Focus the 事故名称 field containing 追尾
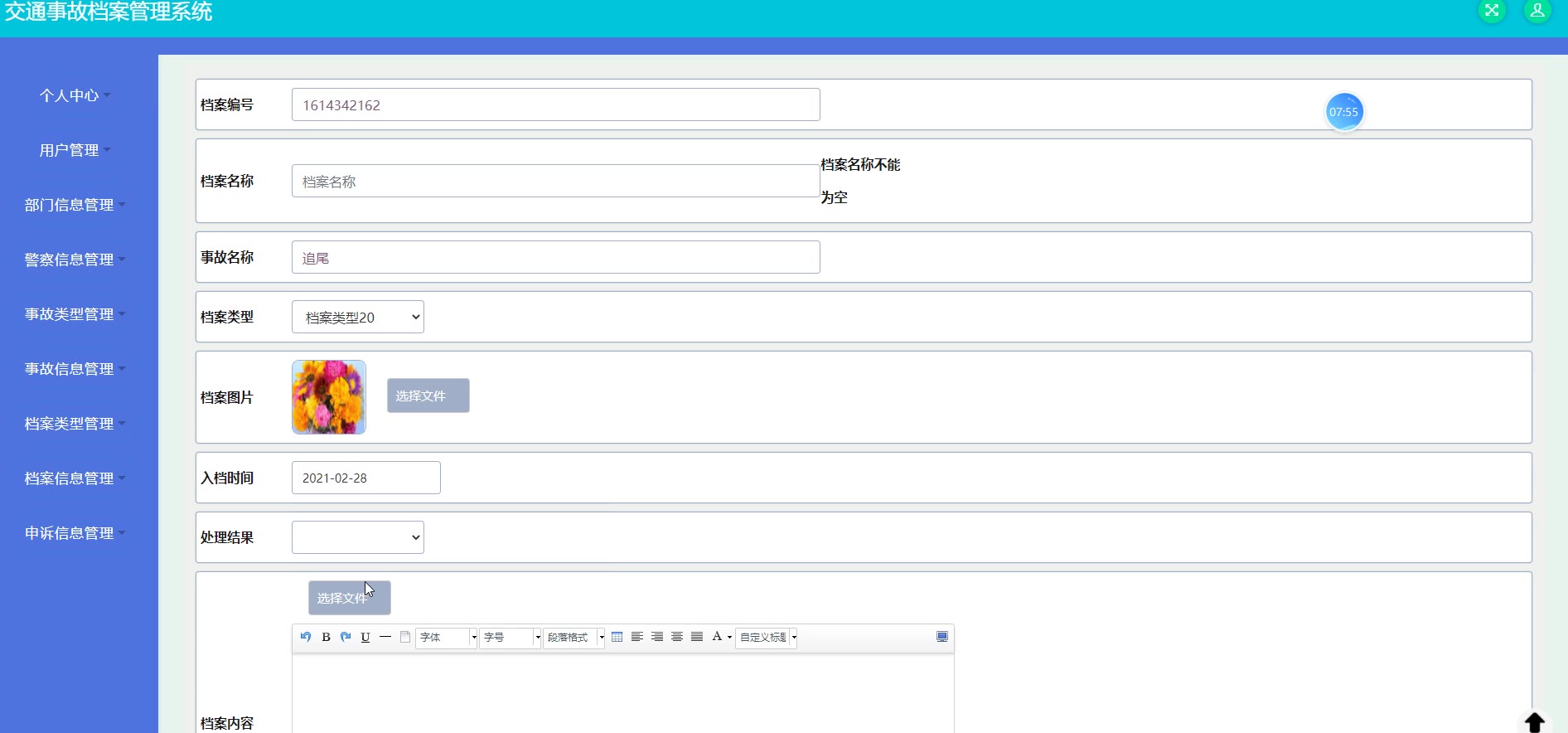This screenshot has width=1568, height=733. coord(556,257)
